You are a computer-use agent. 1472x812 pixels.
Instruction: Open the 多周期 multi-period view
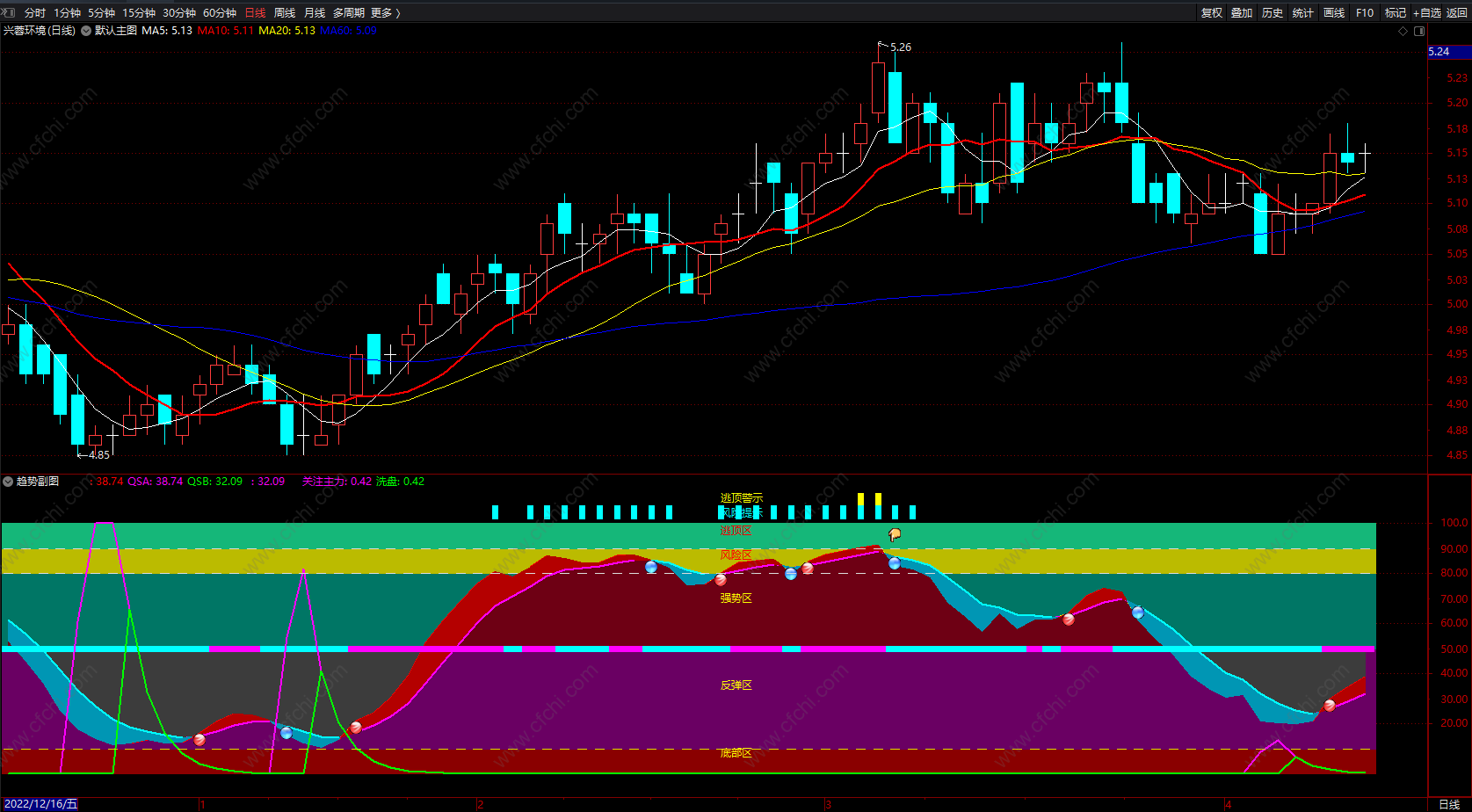[x=349, y=13]
